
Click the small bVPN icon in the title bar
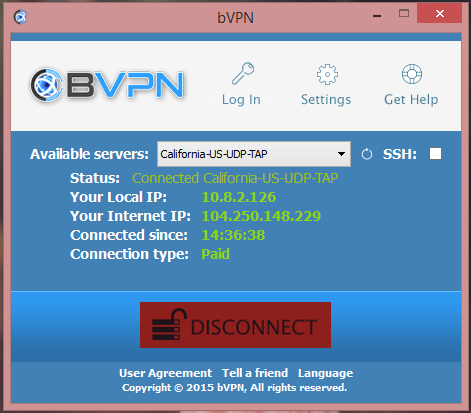pyautogui.click(x=21, y=17)
